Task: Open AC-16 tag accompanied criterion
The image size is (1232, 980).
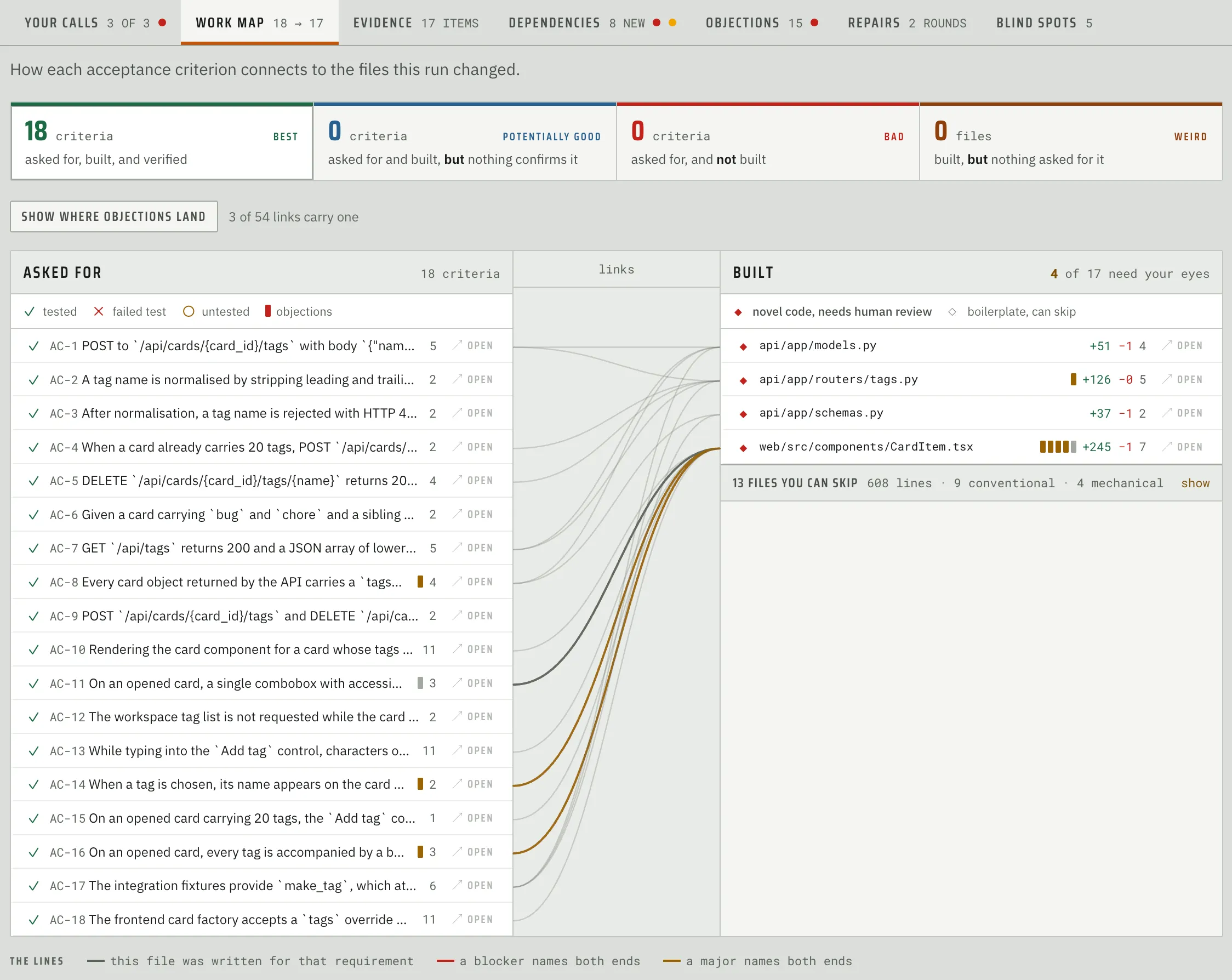Action: tap(472, 852)
